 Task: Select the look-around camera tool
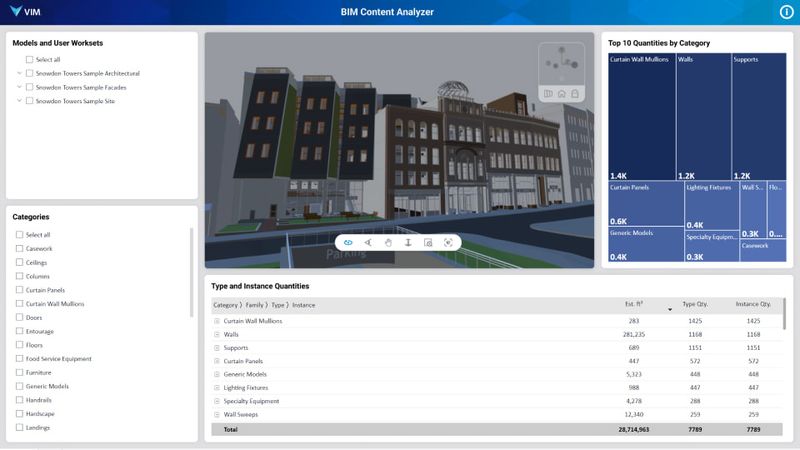tap(368, 243)
